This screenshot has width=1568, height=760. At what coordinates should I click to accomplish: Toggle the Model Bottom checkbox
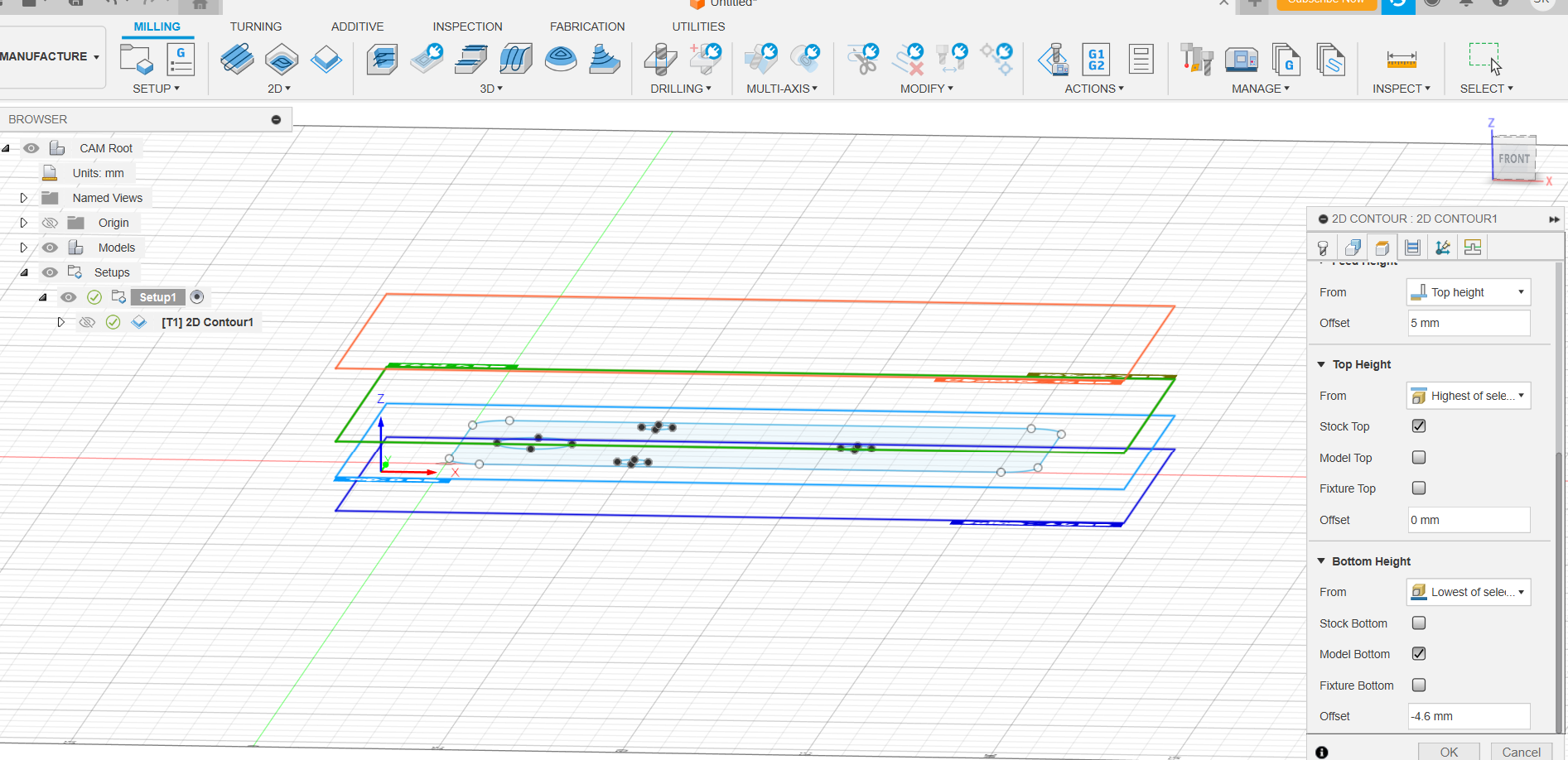[1419, 653]
